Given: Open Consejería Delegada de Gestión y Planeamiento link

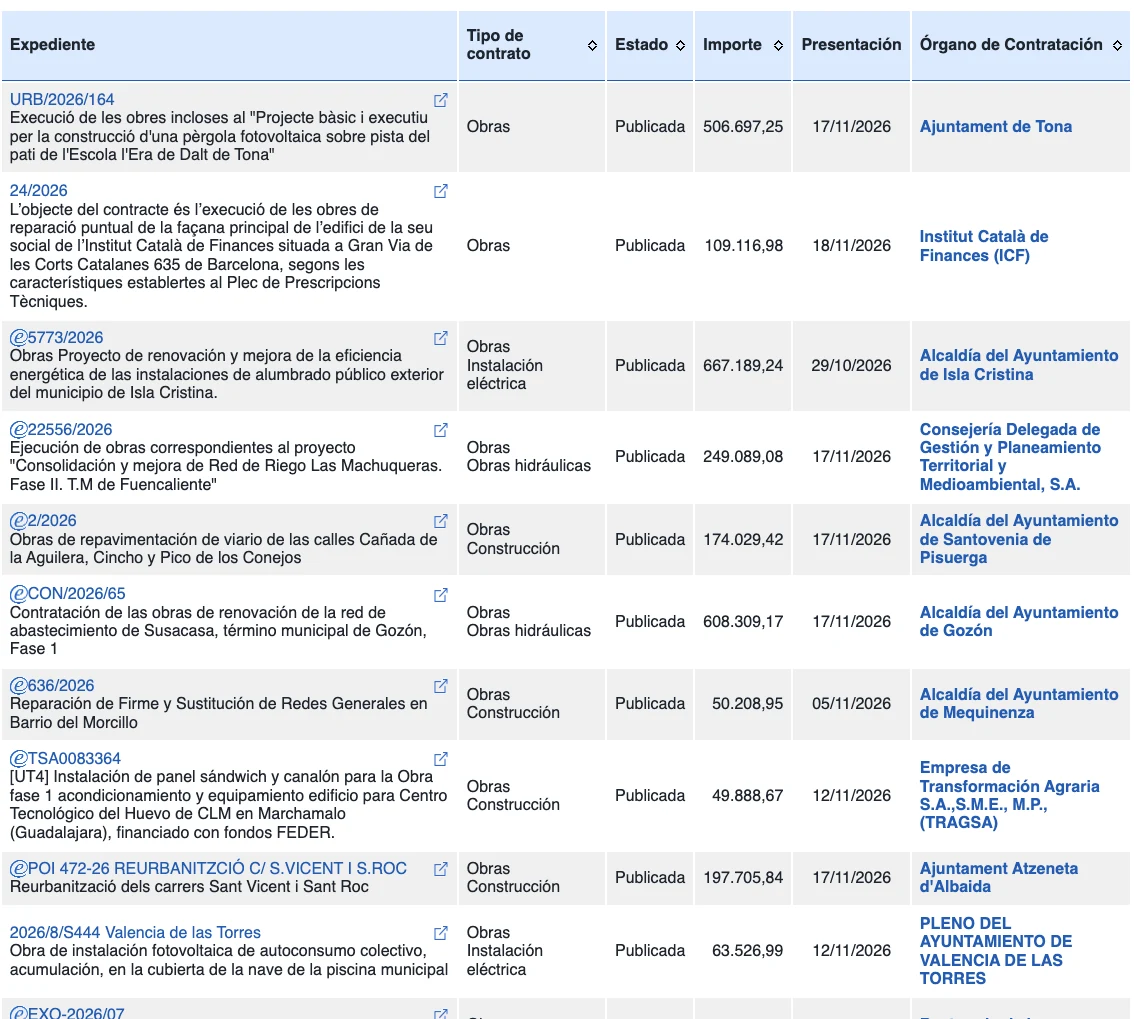Looking at the screenshot, I should pos(1010,457).
